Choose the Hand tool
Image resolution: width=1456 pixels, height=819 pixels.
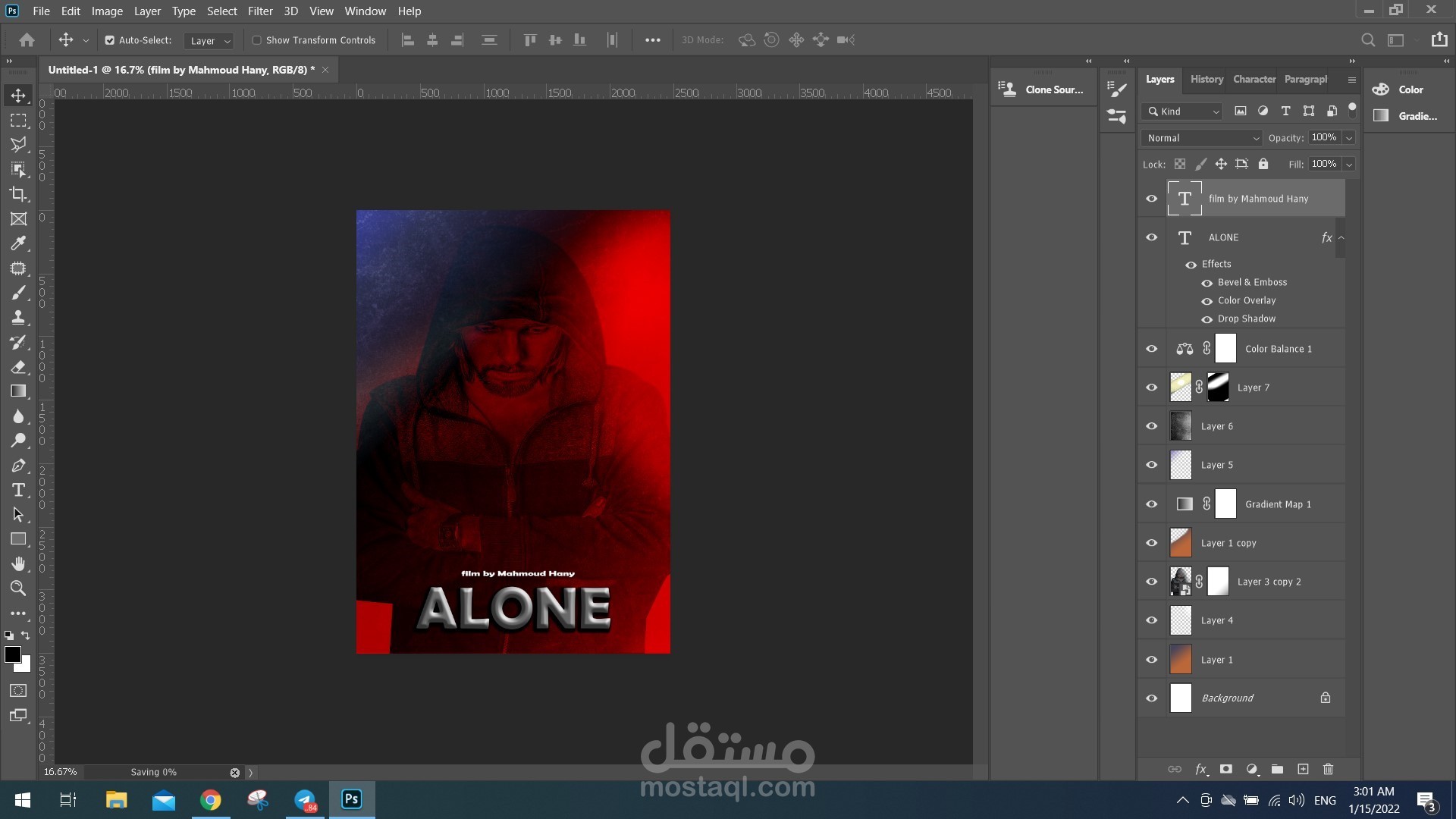pos(18,563)
